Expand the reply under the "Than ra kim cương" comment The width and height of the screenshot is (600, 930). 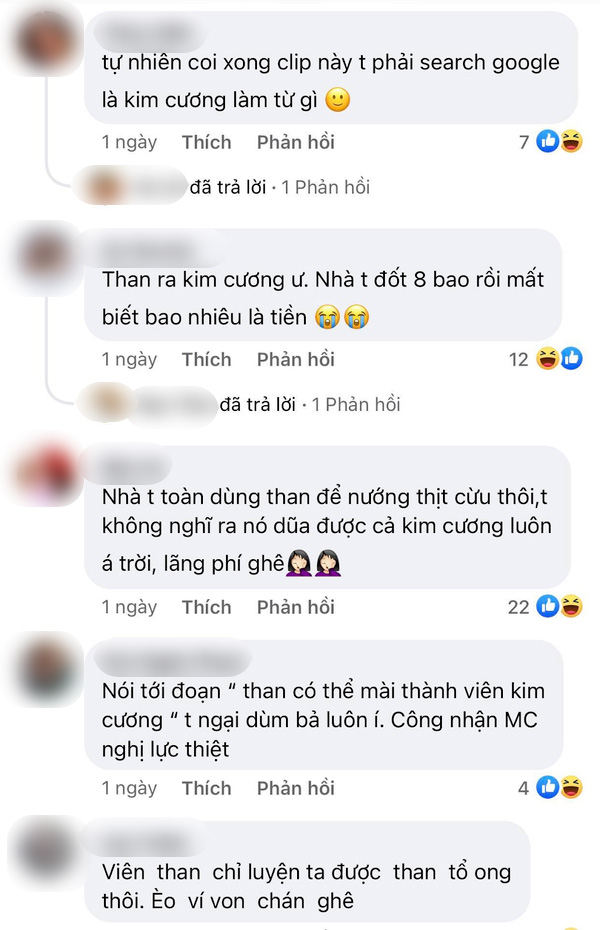pyautogui.click(x=310, y=405)
